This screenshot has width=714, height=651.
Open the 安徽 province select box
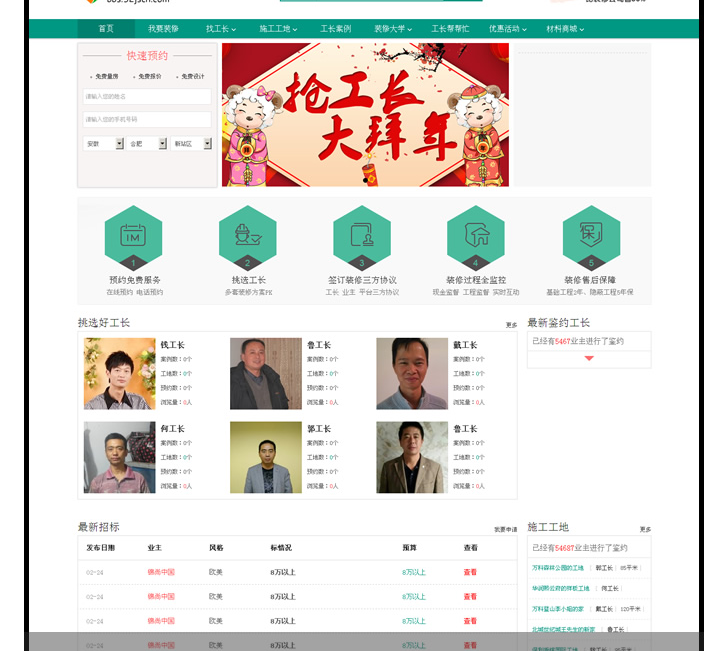[103, 143]
